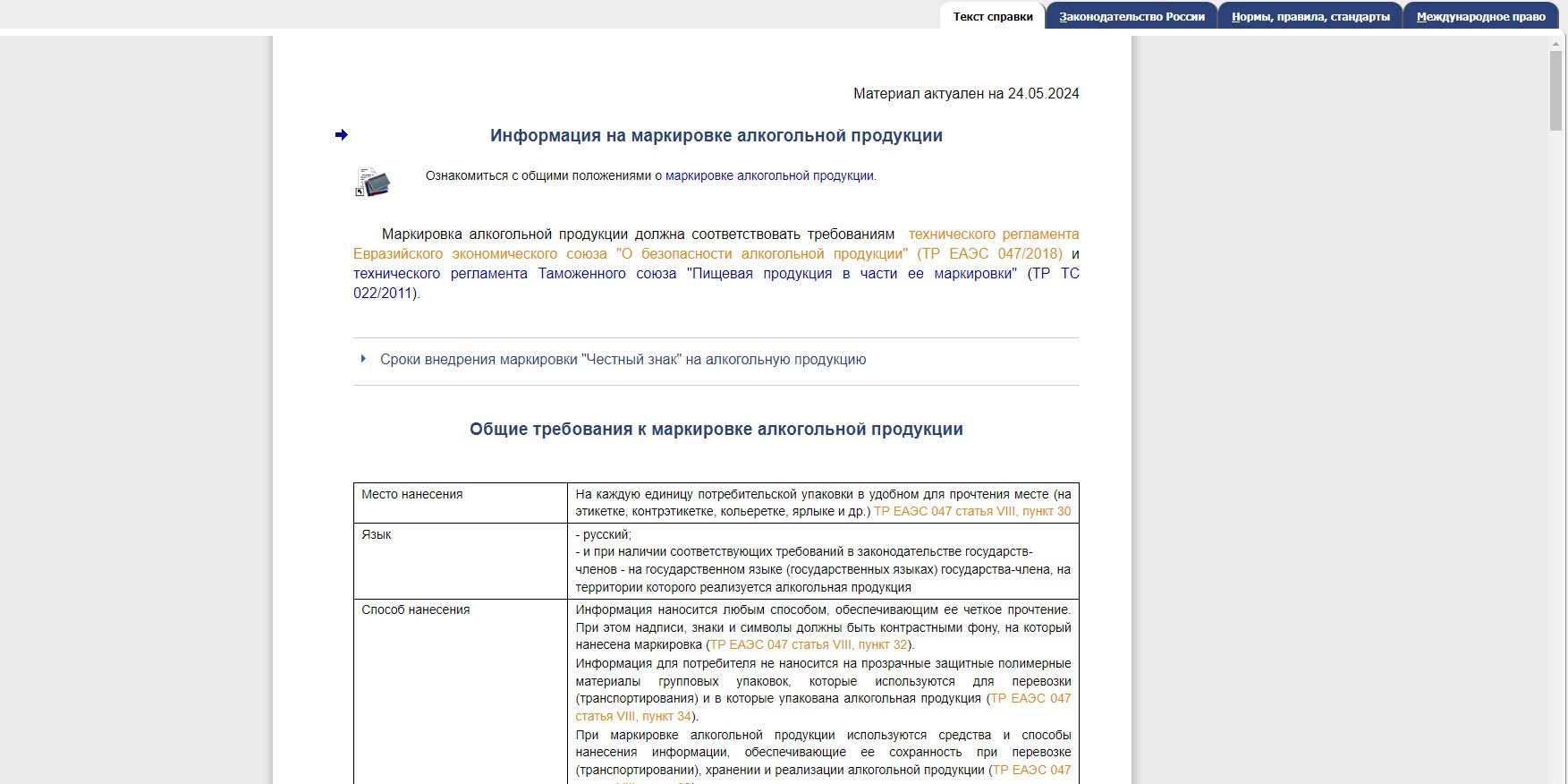The height and width of the screenshot is (784, 1568).
Task: Expand Сроки внедрения маркировки "Честный знак" section
Action: click(x=623, y=360)
